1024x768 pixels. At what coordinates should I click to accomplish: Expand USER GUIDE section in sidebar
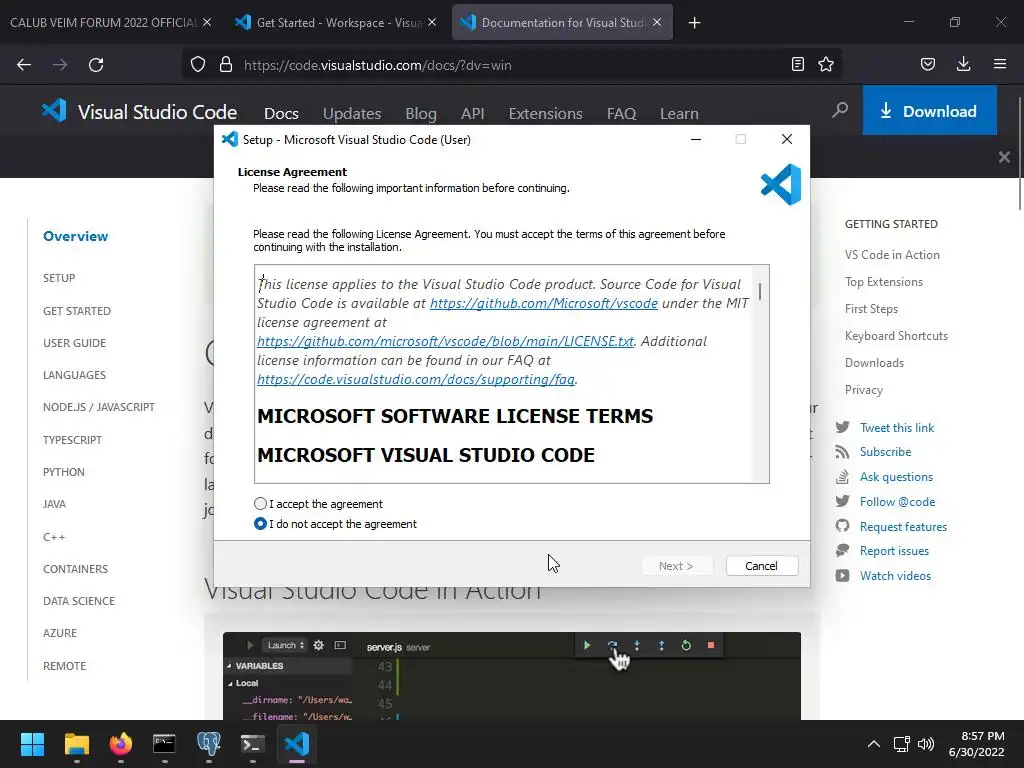[74, 343]
